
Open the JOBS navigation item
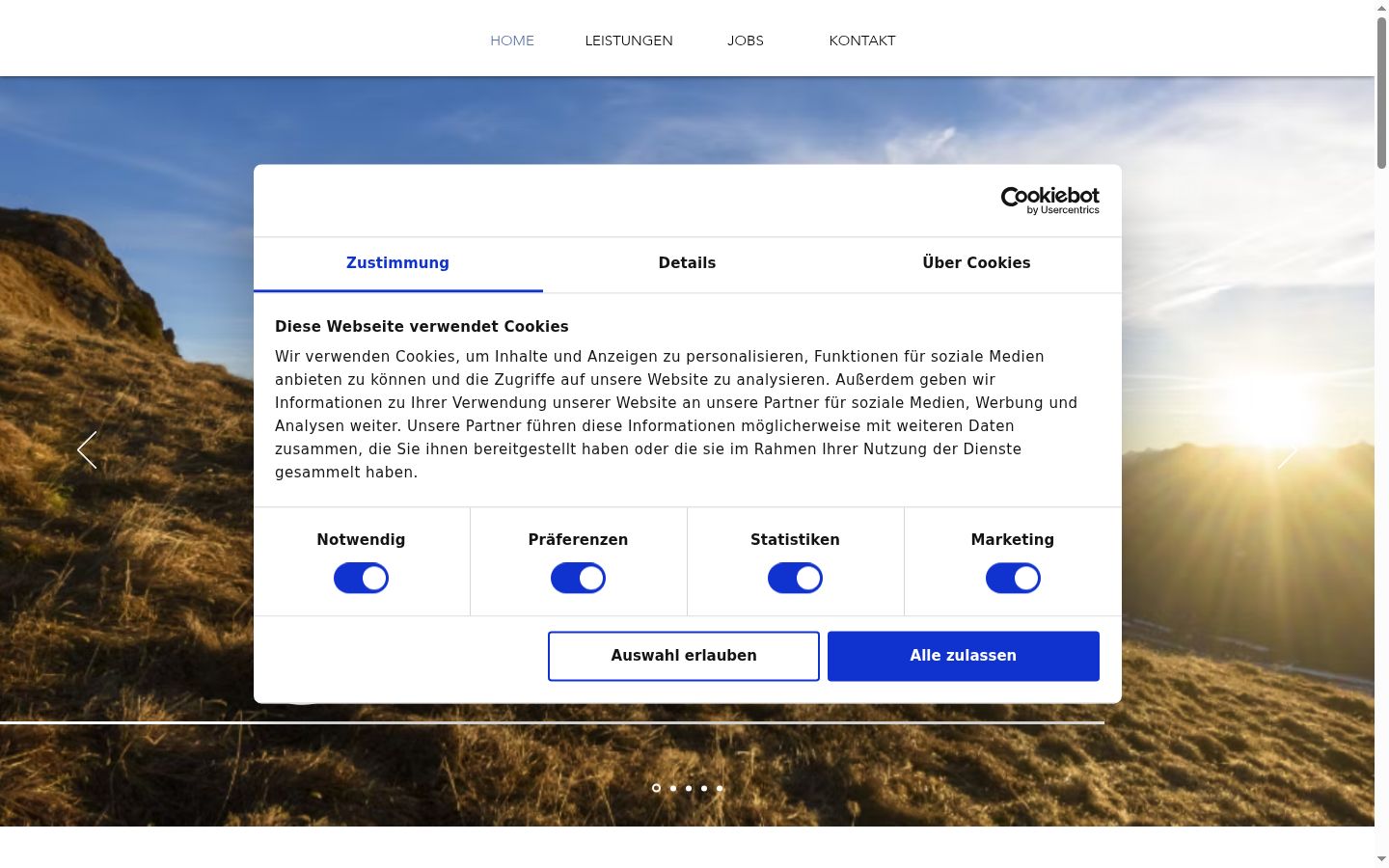(x=746, y=41)
